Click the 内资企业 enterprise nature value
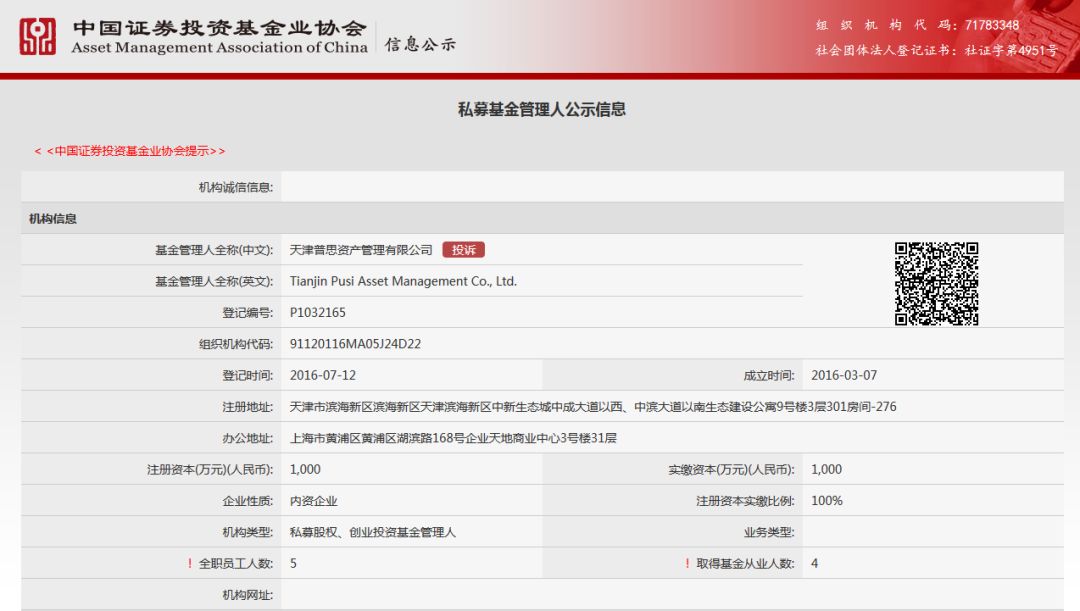1080x611 pixels. [x=313, y=501]
